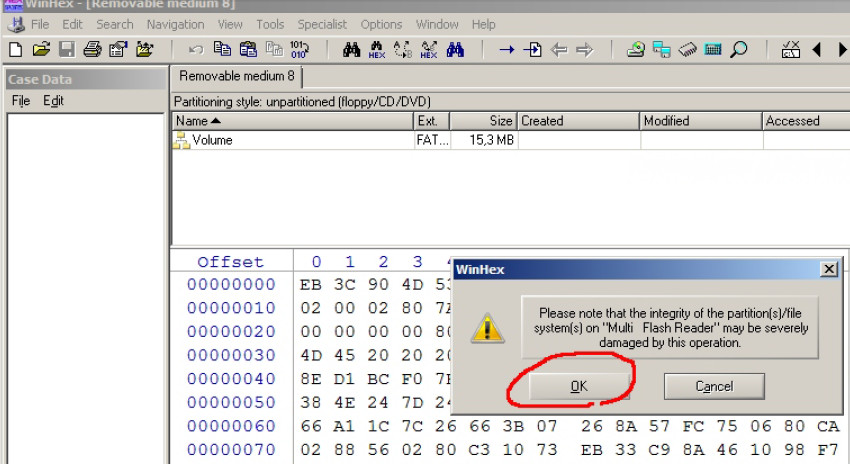Click the Calculator toolbar icon
The height and width of the screenshot is (464, 850).
point(713,50)
